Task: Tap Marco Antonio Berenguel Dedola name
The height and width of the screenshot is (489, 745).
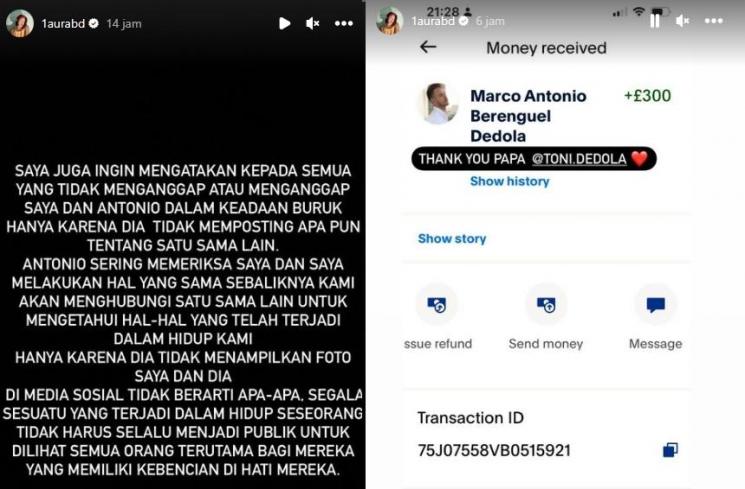Action: click(x=528, y=116)
